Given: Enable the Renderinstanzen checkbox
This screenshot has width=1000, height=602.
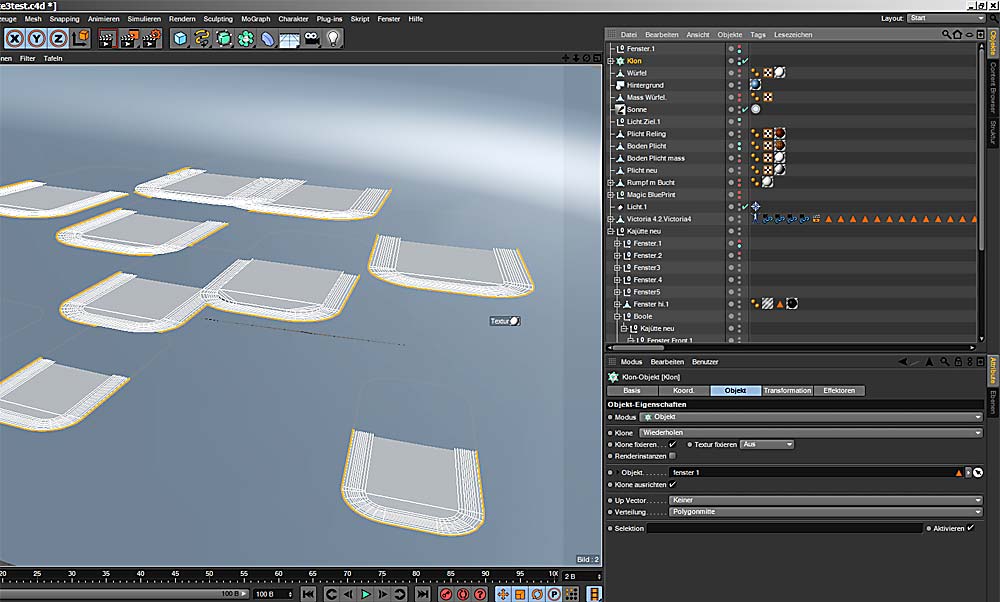Looking at the screenshot, I should [672, 456].
